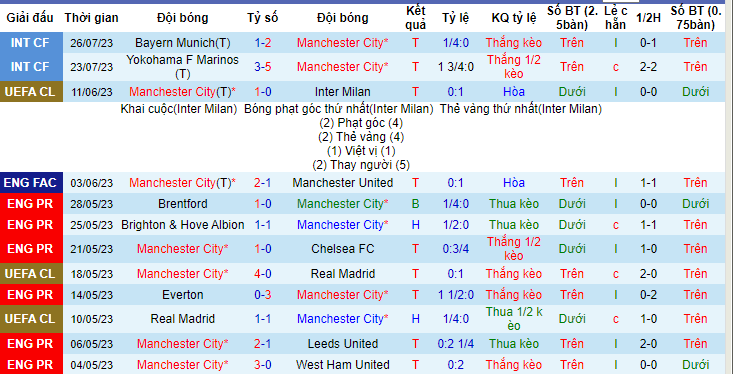Open the 3-5 score for Yokohama match
The width and height of the screenshot is (733, 374).
(263, 67)
